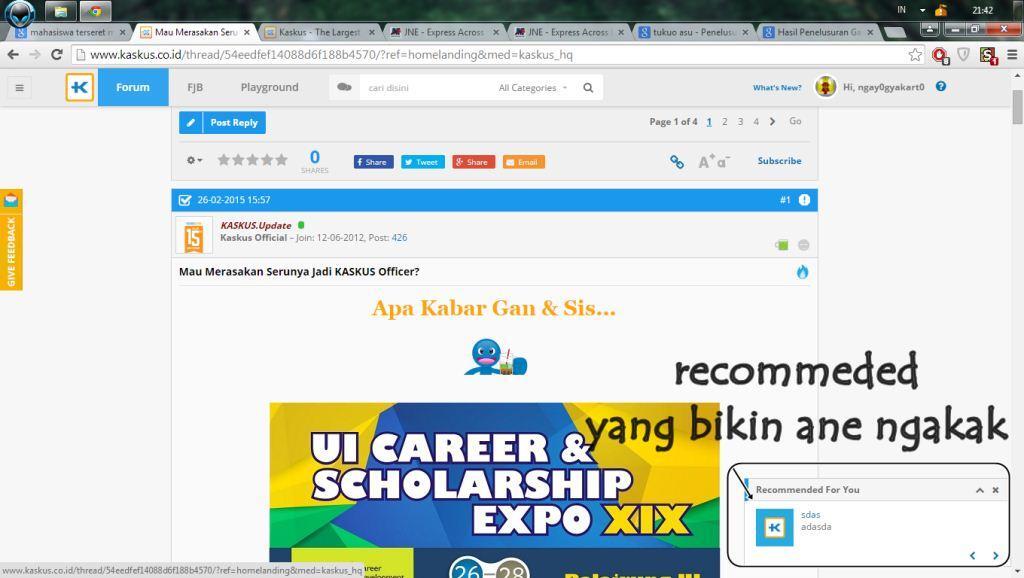Click the shield extension icon

(963, 55)
